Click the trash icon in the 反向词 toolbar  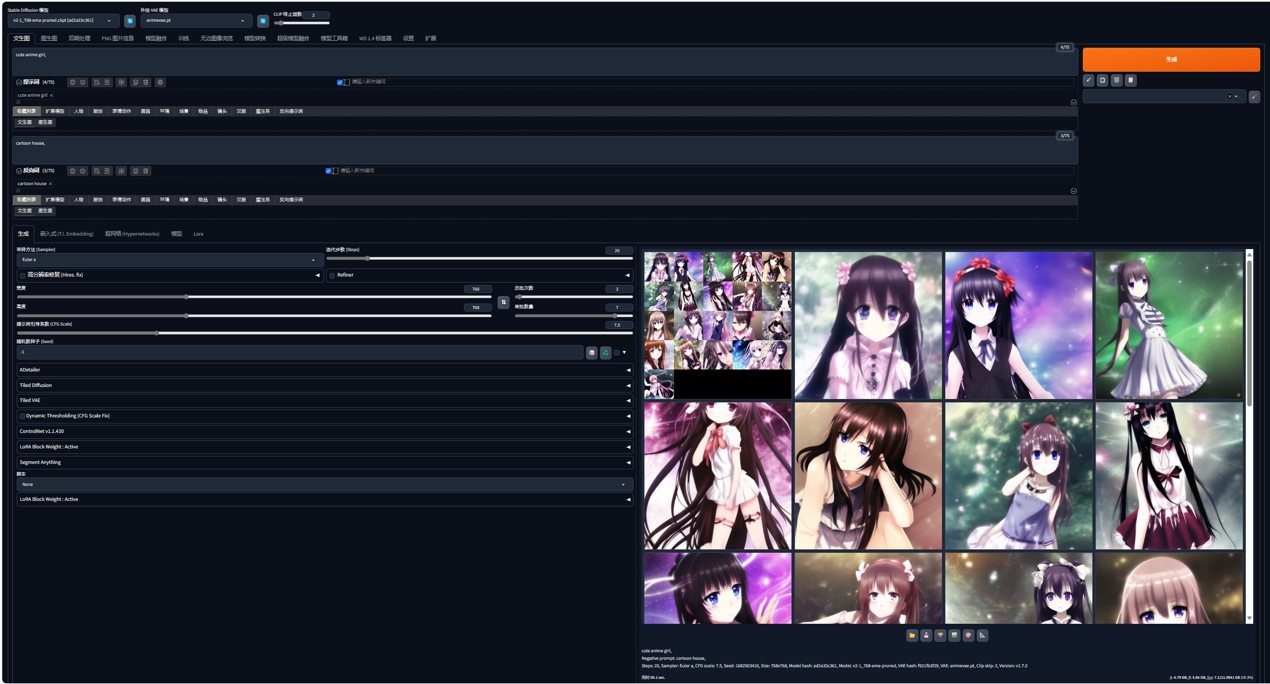tap(145, 171)
